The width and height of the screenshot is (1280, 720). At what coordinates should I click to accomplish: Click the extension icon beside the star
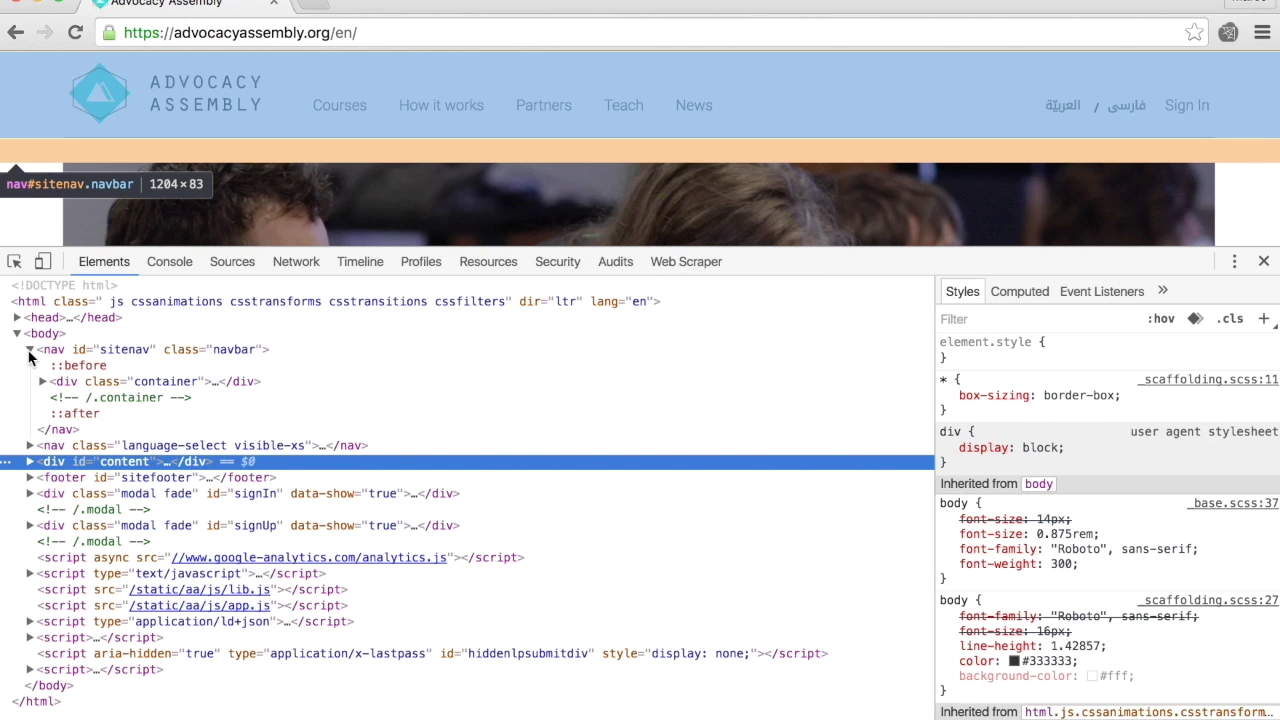[x=1228, y=33]
